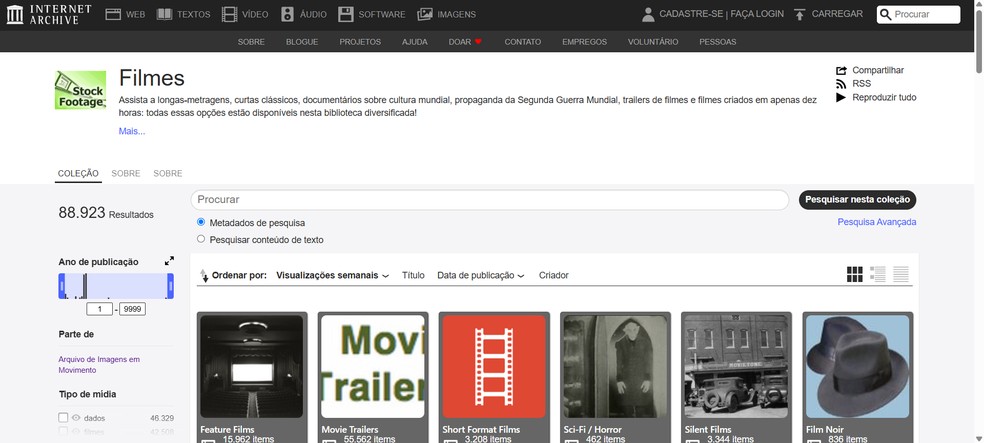This screenshot has height=443, width=984.
Task: Open the Áudio media section icon
Action: pyautogui.click(x=288, y=14)
